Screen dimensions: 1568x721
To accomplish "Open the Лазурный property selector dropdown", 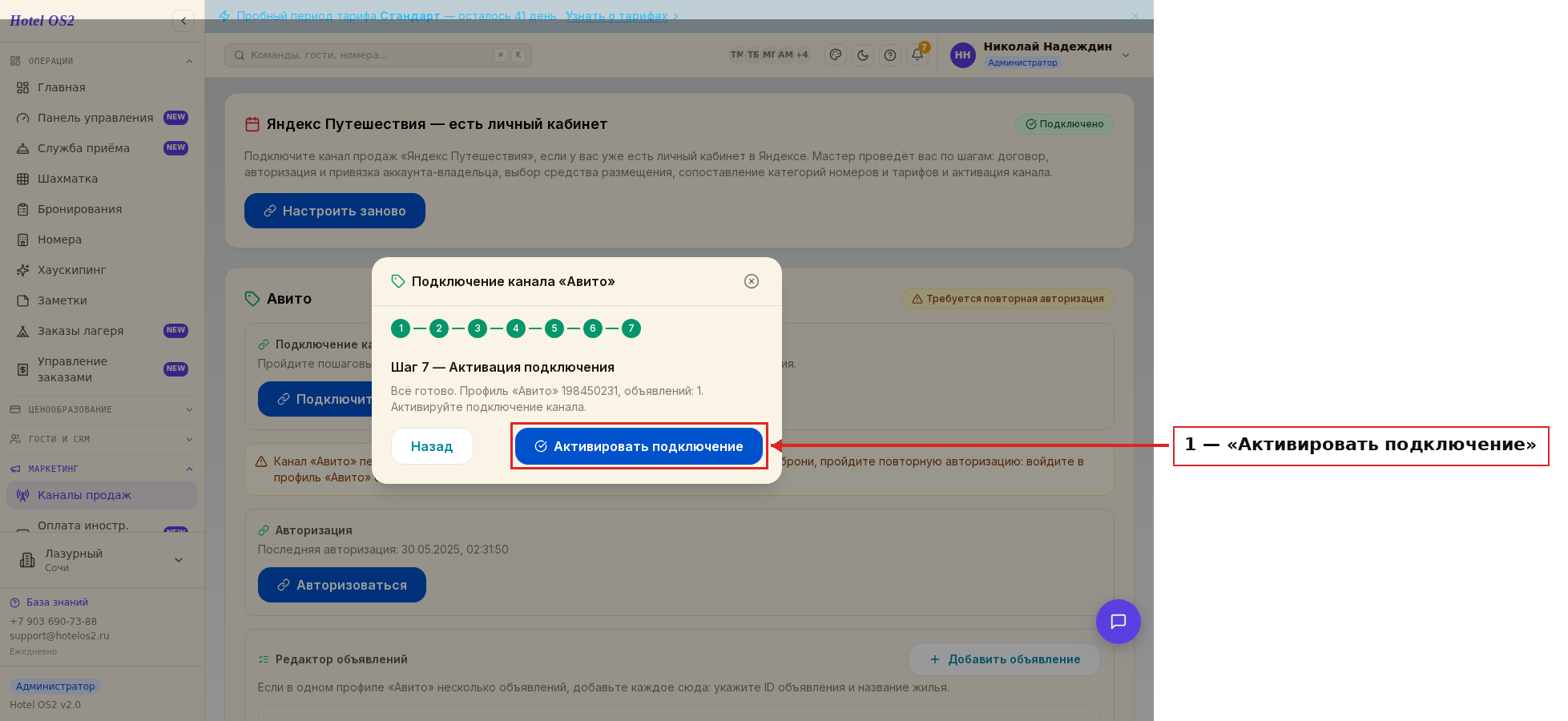I will point(102,560).
